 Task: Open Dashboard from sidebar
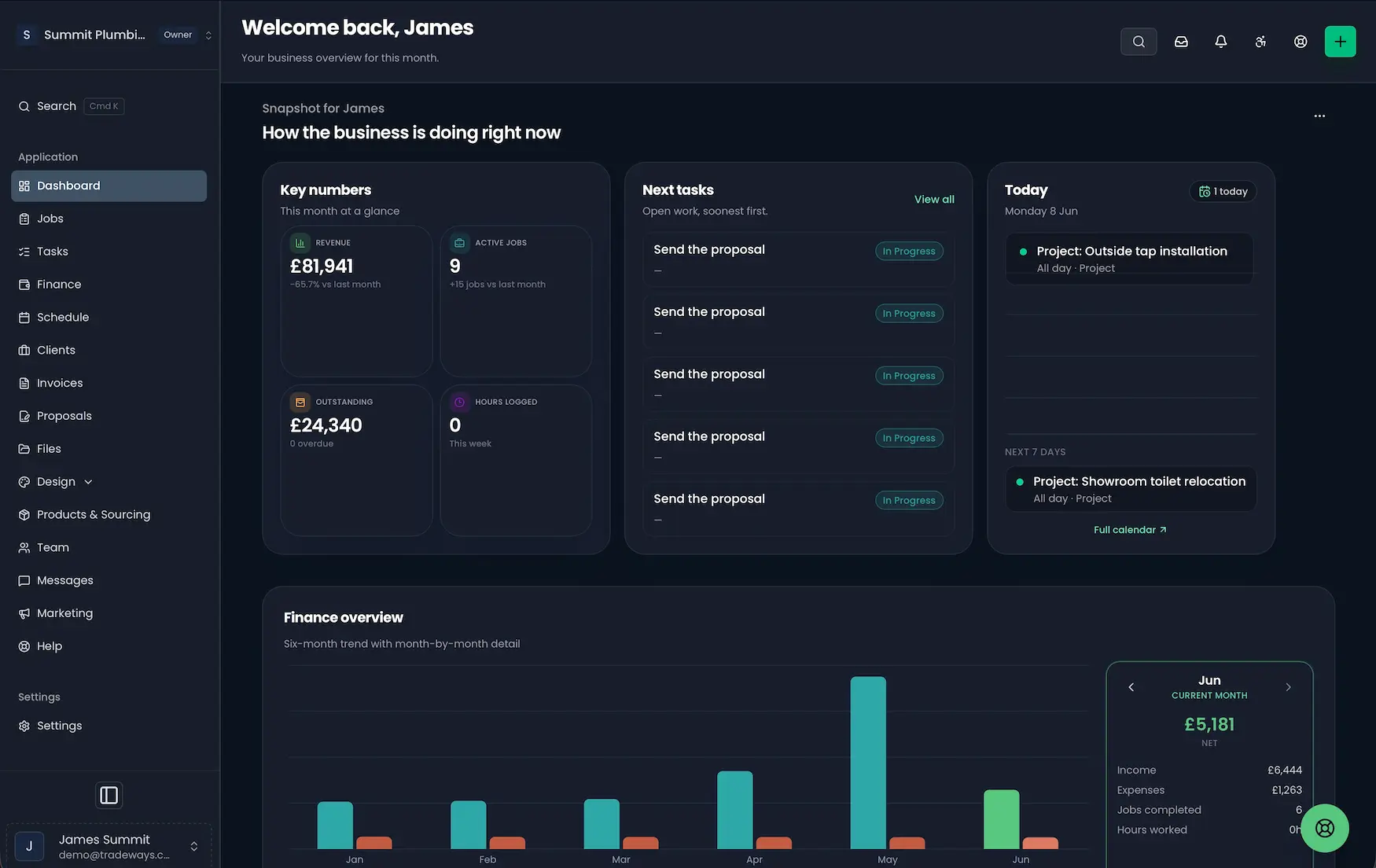tap(109, 186)
